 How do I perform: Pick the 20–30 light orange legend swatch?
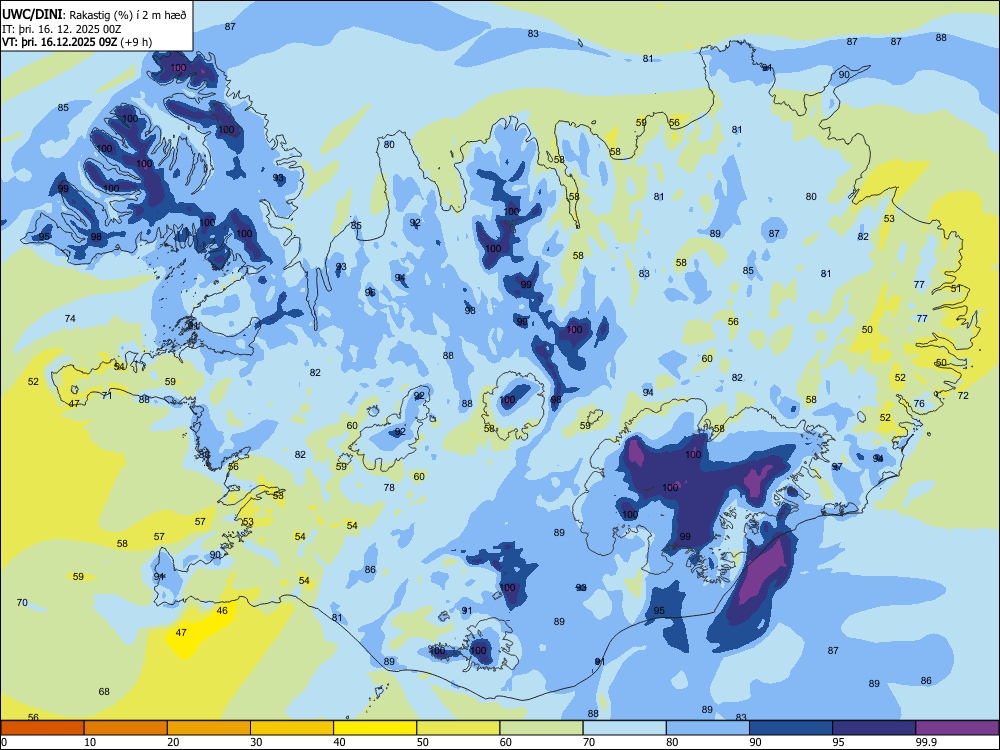[x=209, y=728]
